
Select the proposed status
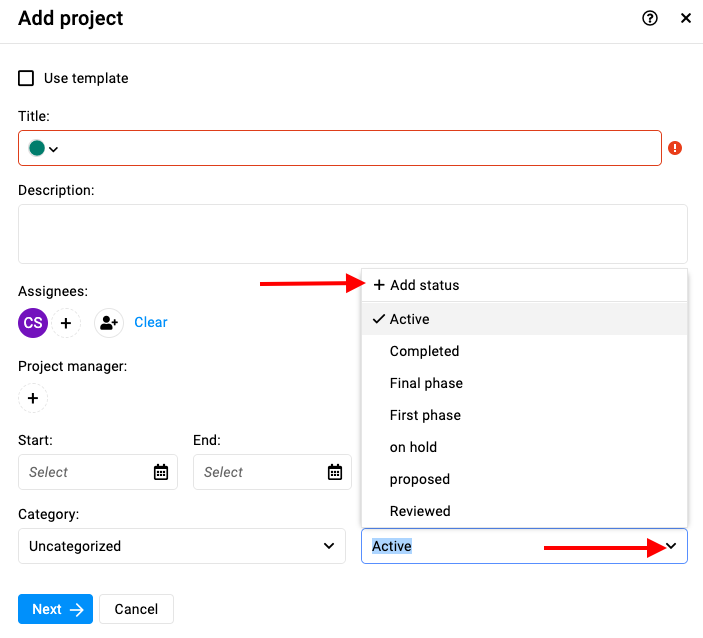pos(524,479)
